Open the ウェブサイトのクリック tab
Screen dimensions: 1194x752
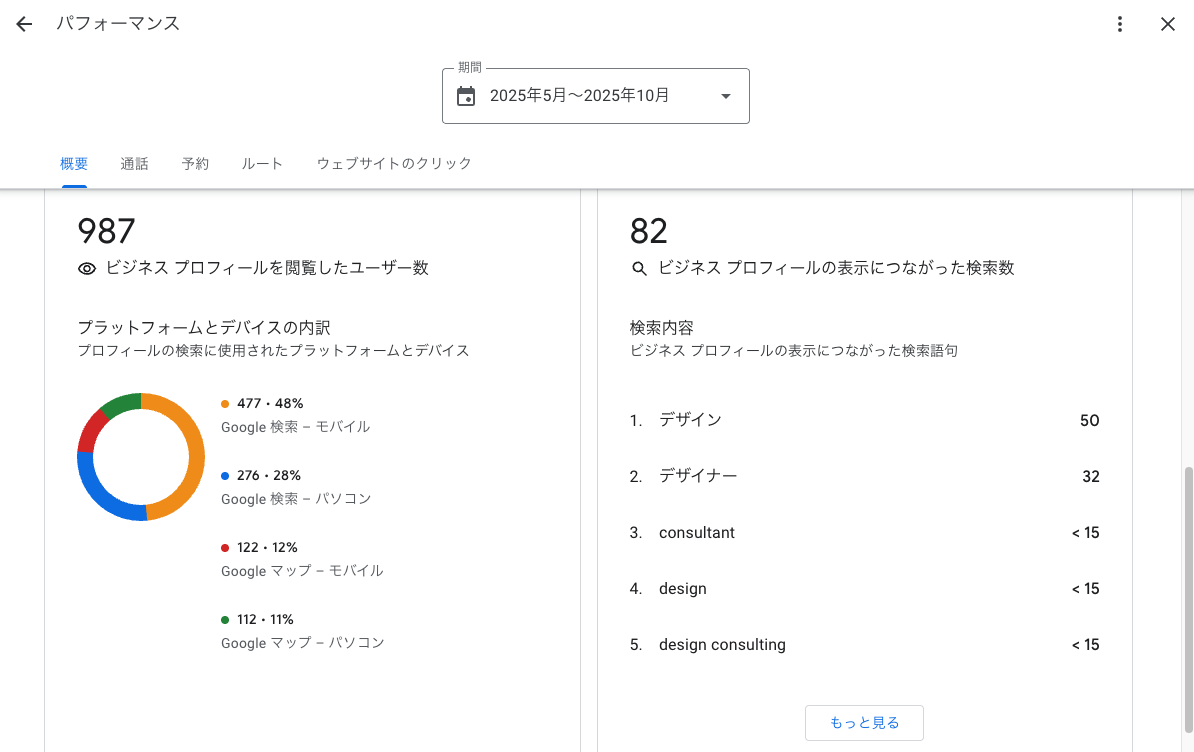click(x=394, y=164)
